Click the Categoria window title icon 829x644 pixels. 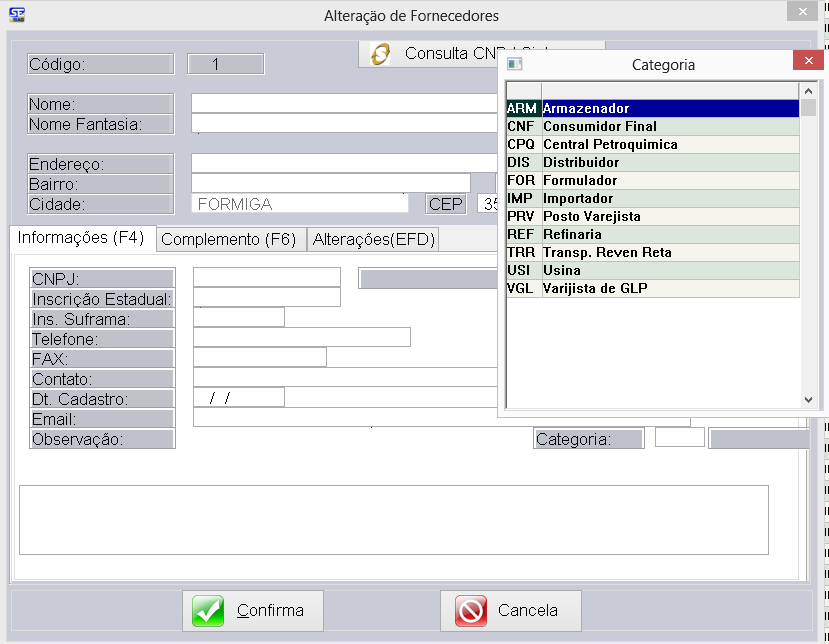click(515, 64)
